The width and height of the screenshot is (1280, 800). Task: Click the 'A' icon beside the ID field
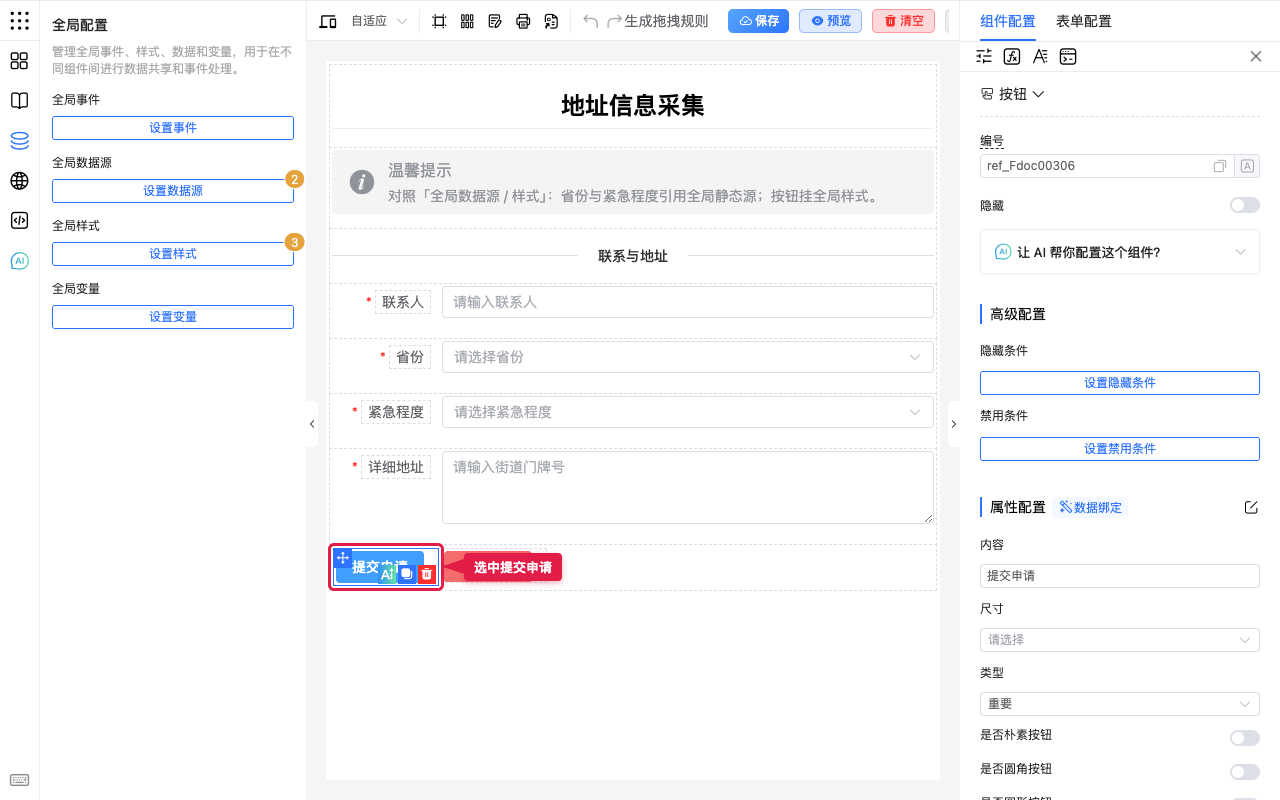1247,166
